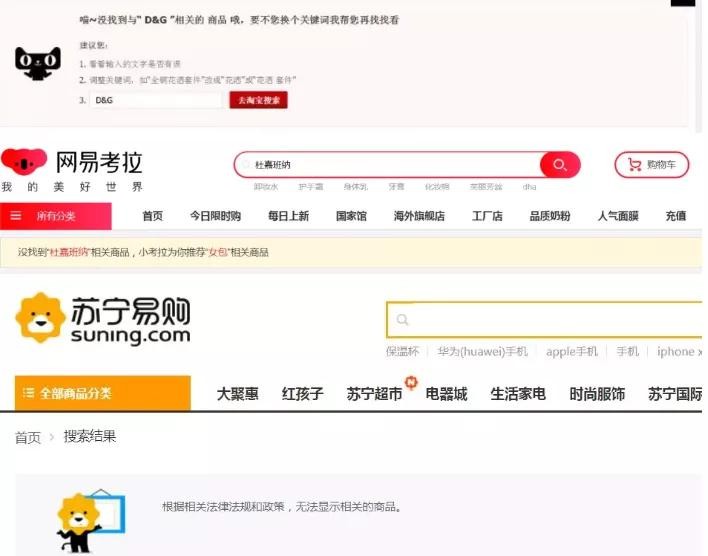Click the hamburger icon in 所有分类
This screenshot has width=708, height=556.
(x=16, y=215)
